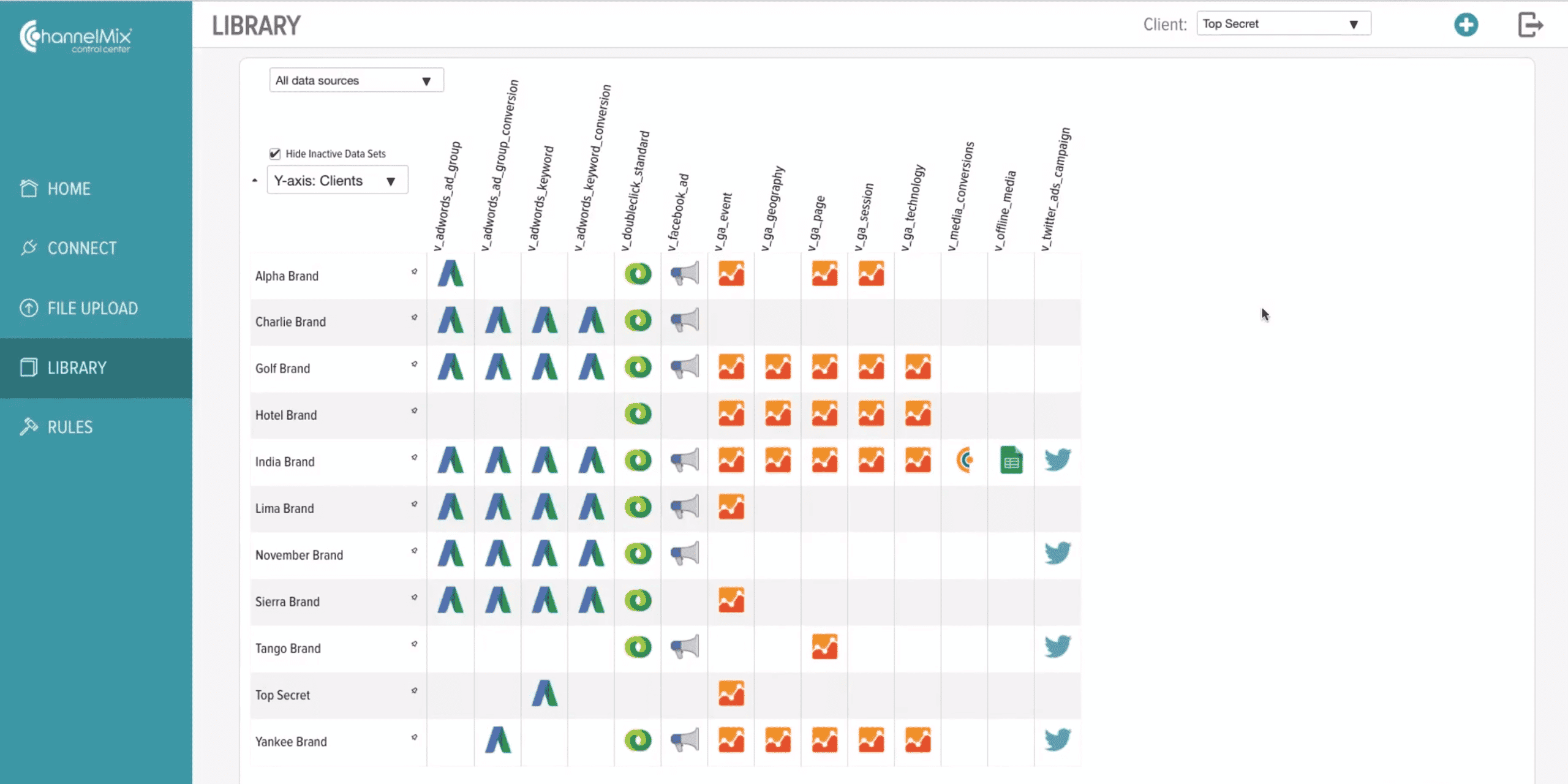
Task: Click the link icon beside Top Secret
Action: click(x=415, y=690)
